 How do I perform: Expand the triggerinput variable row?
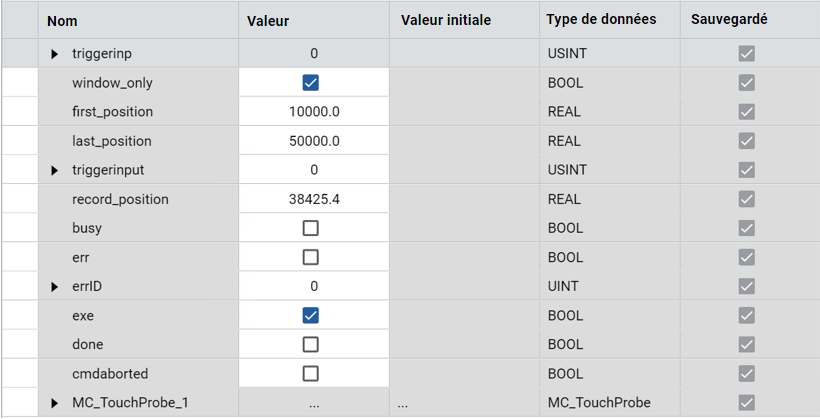(x=54, y=171)
